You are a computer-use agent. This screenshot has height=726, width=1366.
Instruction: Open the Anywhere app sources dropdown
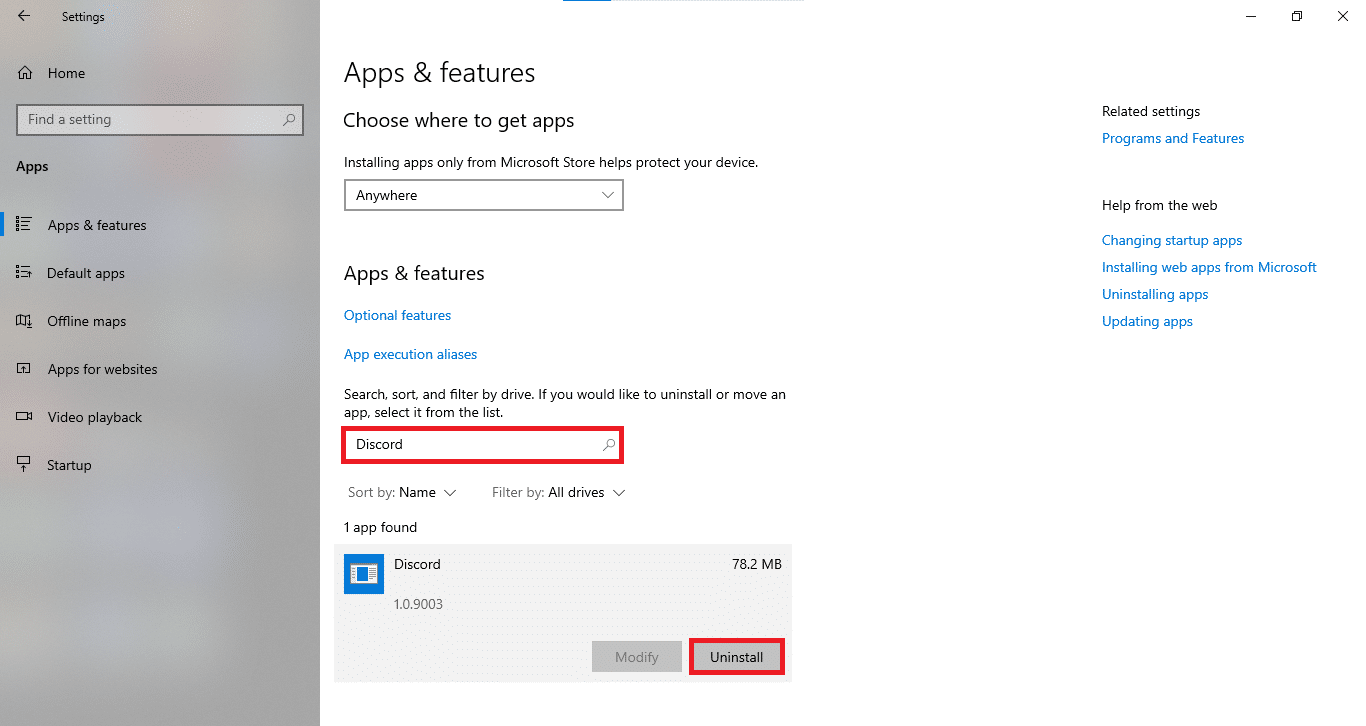(x=483, y=194)
